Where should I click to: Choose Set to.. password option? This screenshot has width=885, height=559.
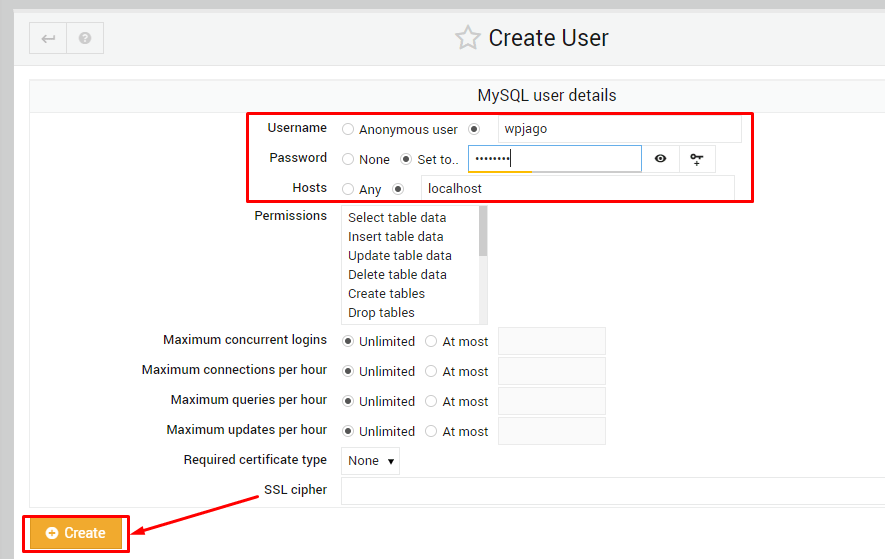[406, 159]
